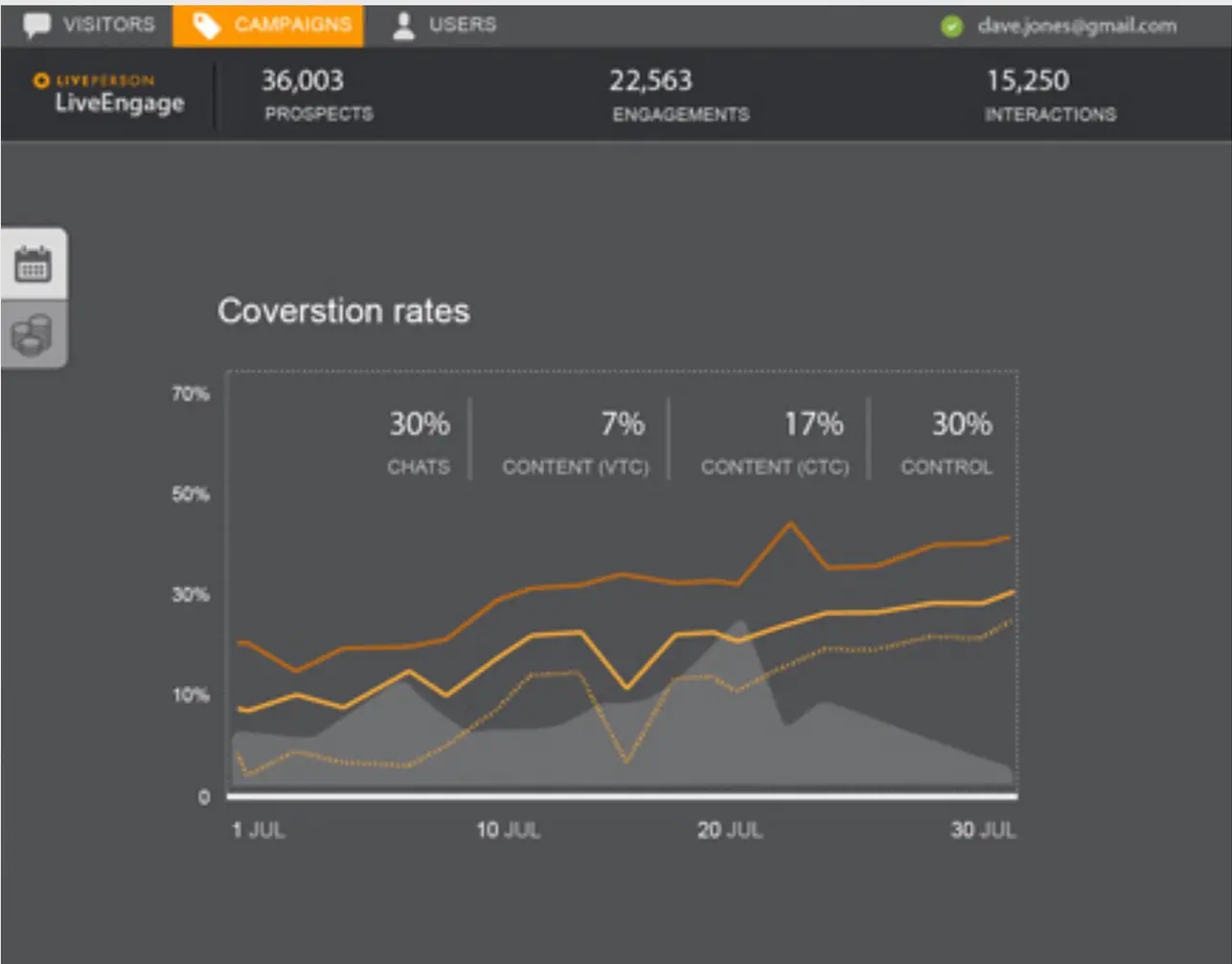This screenshot has height=964, width=1232.
Task: Select the 30% Control series
Action: click(x=948, y=440)
